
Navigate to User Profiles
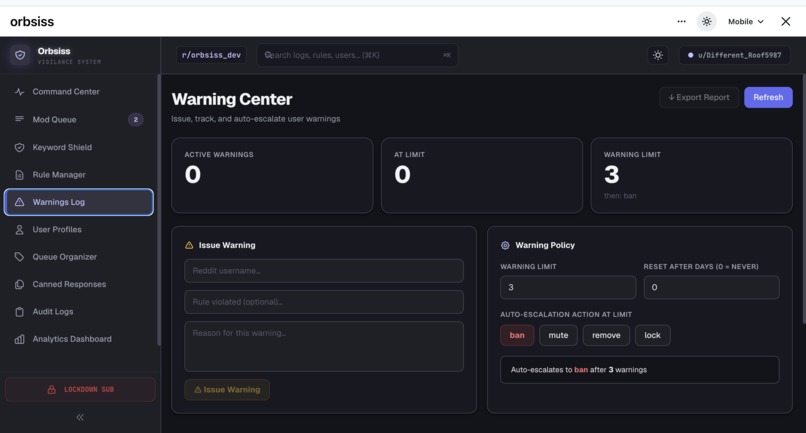(x=79, y=229)
